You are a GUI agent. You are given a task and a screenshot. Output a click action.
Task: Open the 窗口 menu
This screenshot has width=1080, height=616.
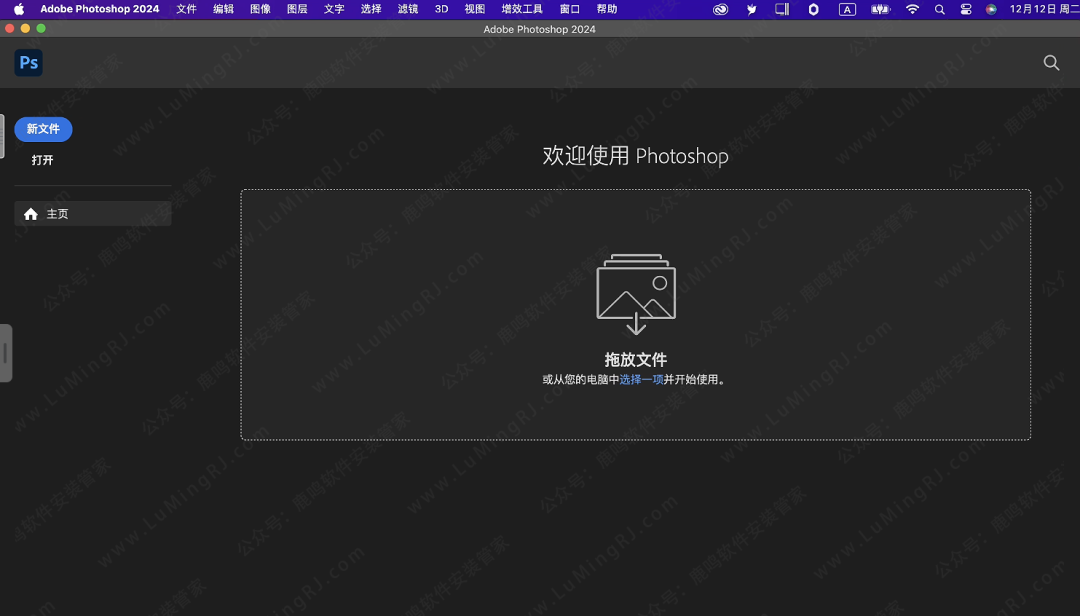(568, 9)
